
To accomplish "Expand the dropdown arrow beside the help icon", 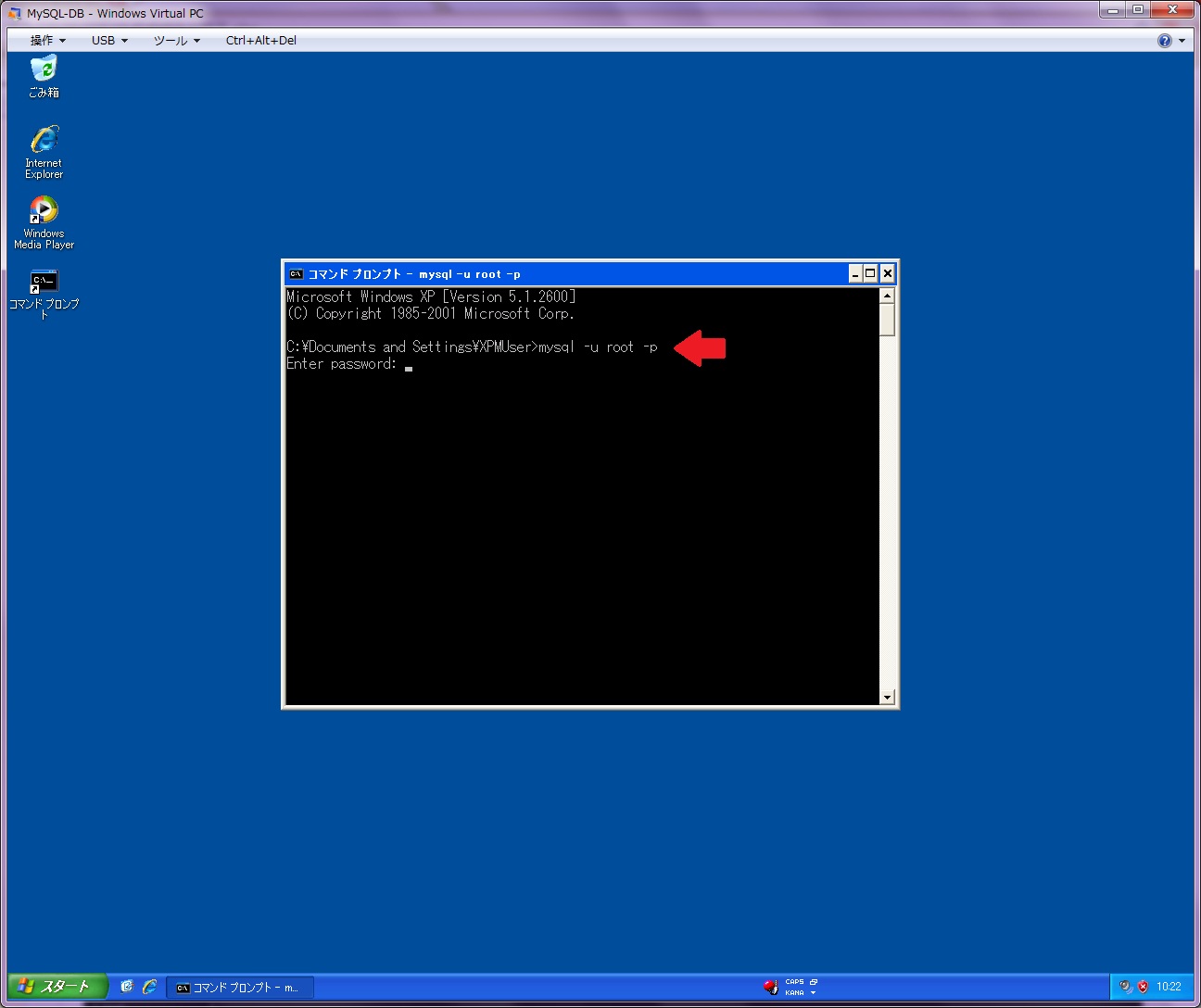I will pyautogui.click(x=1182, y=41).
